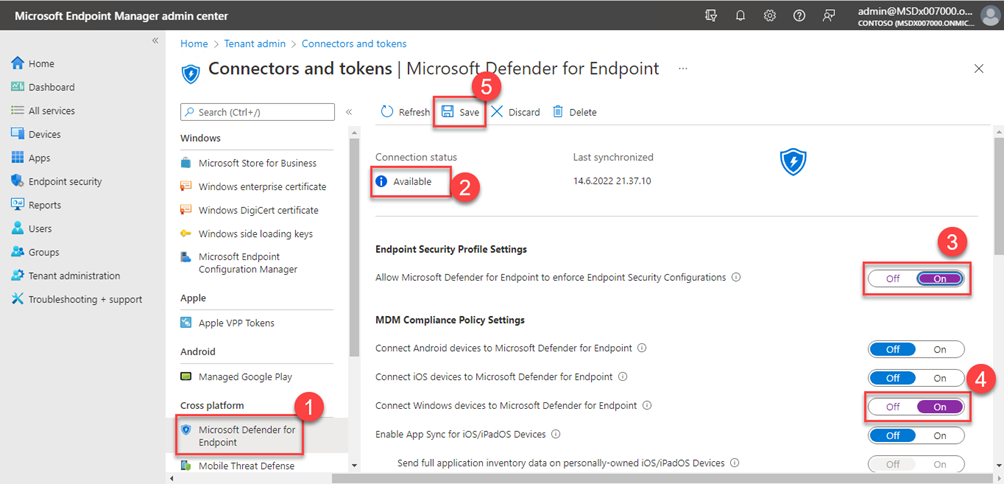Click the connectors list scroll up arrow
Image resolution: width=1004 pixels, height=484 pixels.
click(354, 131)
